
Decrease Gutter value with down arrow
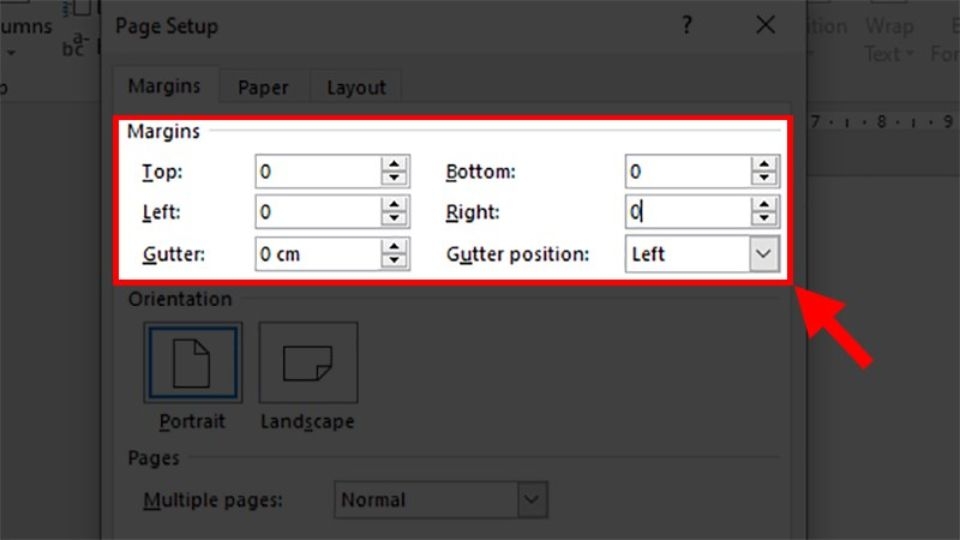coord(395,261)
